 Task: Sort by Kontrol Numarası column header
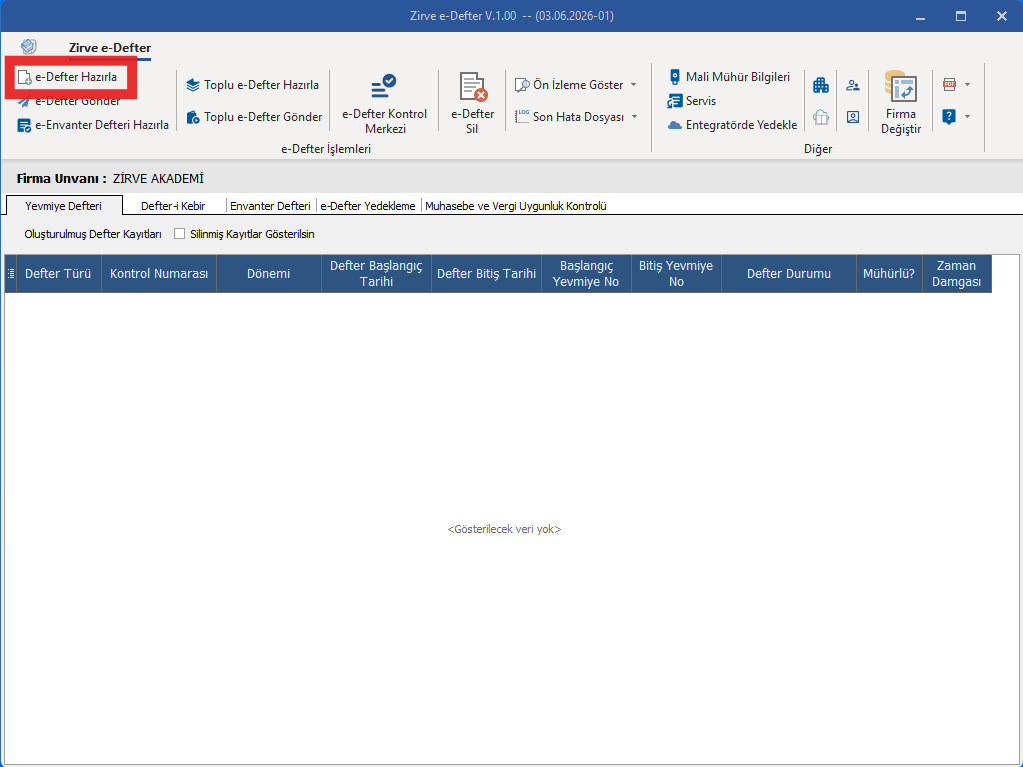[x=159, y=274]
